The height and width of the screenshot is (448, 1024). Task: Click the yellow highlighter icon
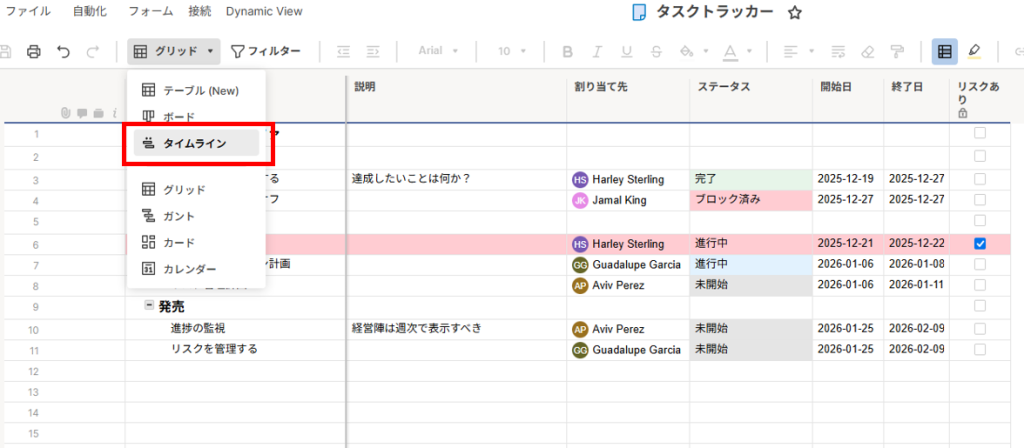pyautogui.click(x=975, y=51)
